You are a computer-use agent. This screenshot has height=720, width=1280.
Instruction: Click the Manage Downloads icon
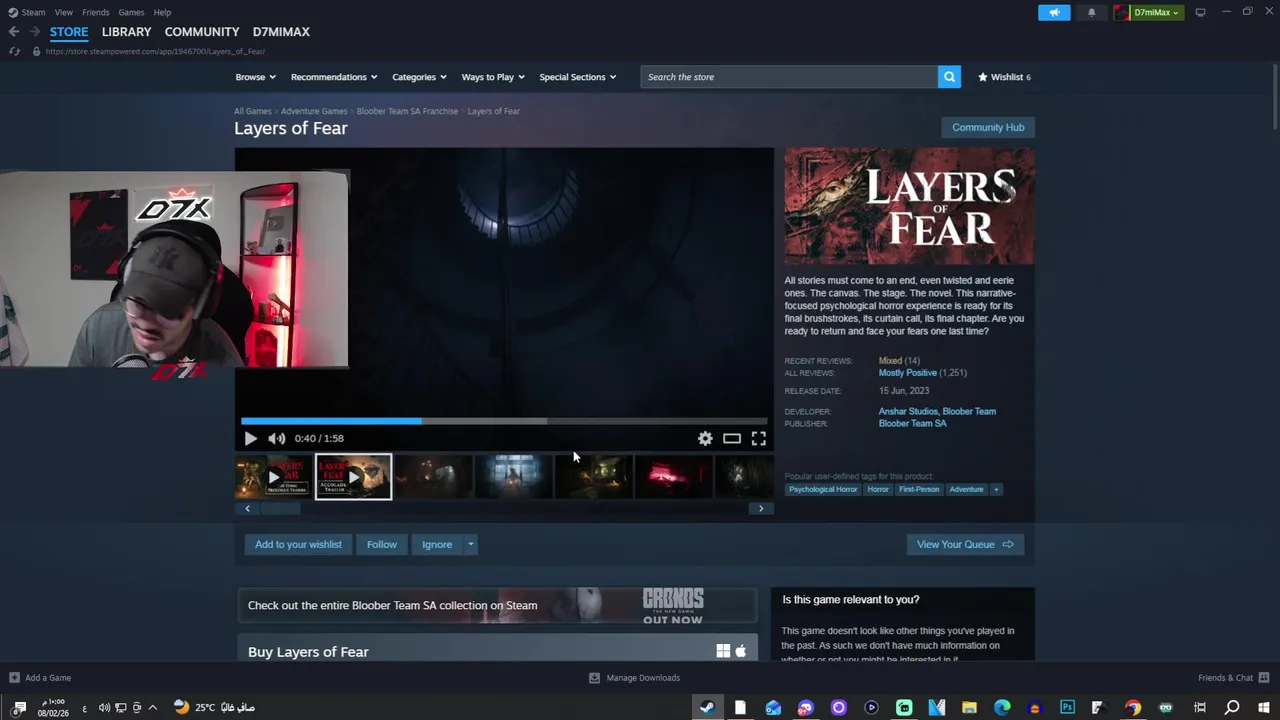(x=594, y=678)
